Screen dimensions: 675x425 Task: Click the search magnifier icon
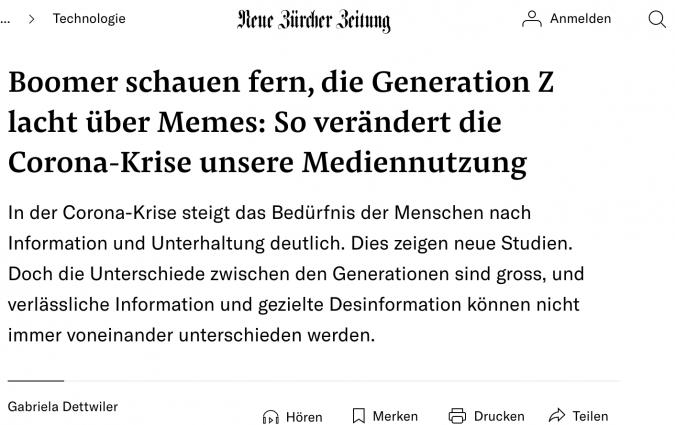[x=657, y=19]
